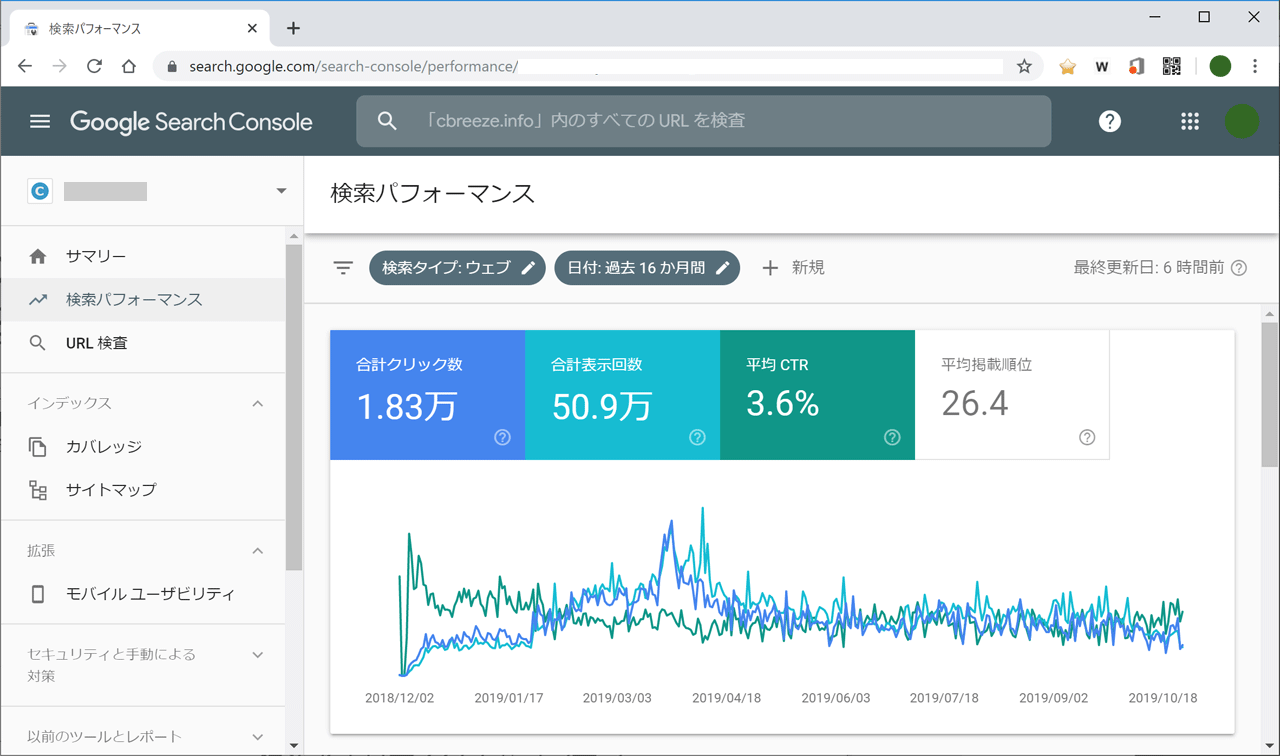Click the Google Search Console logo
This screenshot has height=756, width=1280.
[191, 122]
